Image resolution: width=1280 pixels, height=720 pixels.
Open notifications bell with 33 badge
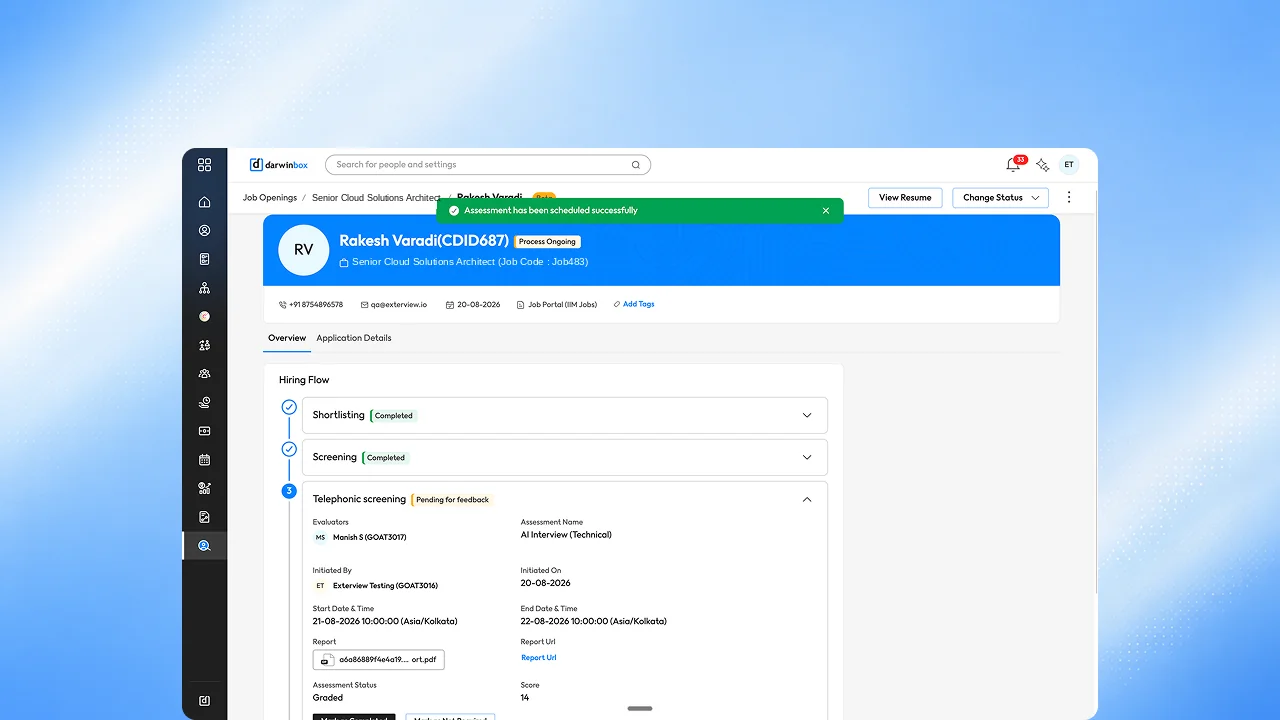(1014, 165)
